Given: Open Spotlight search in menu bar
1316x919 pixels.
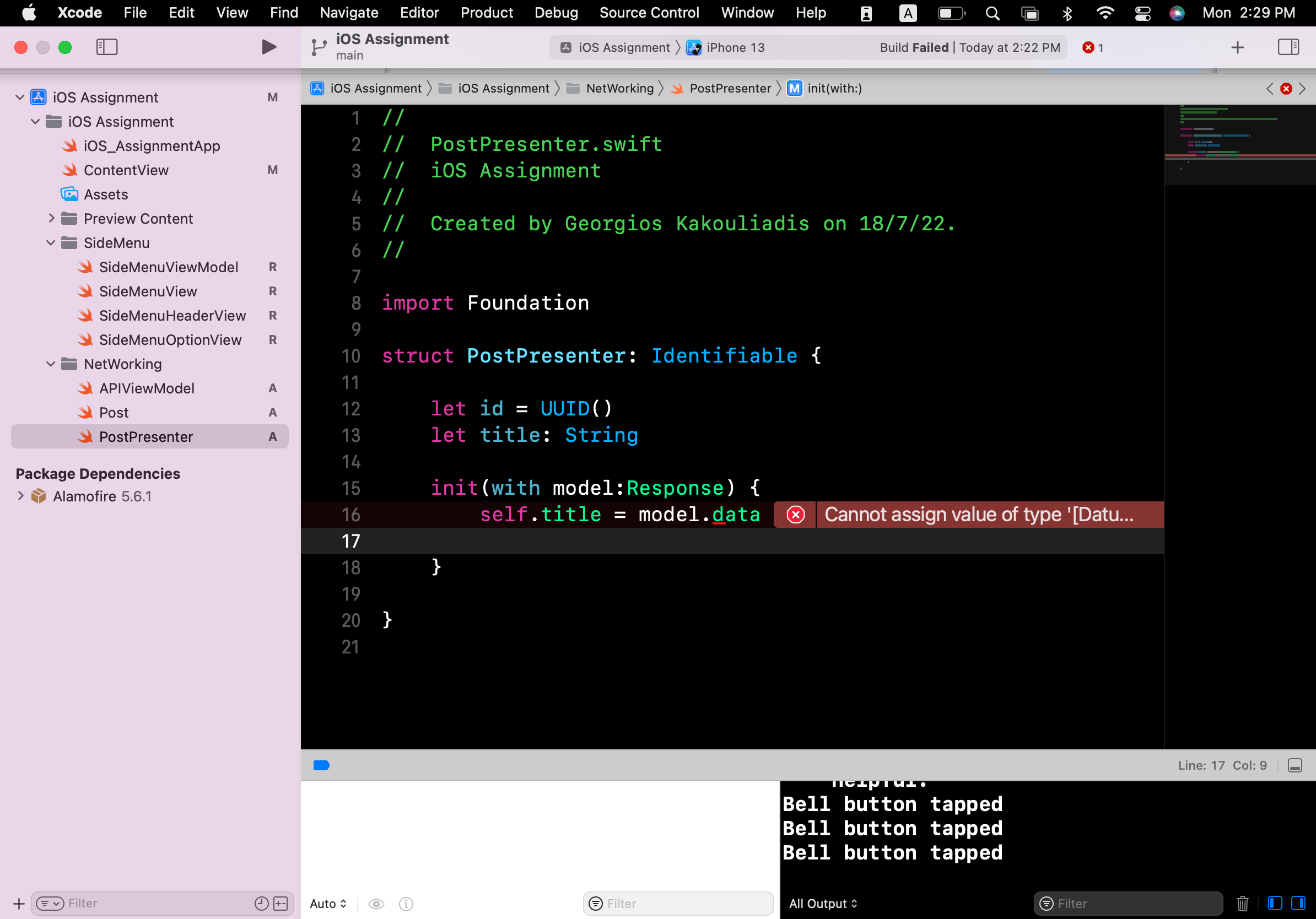Looking at the screenshot, I should click(x=993, y=13).
